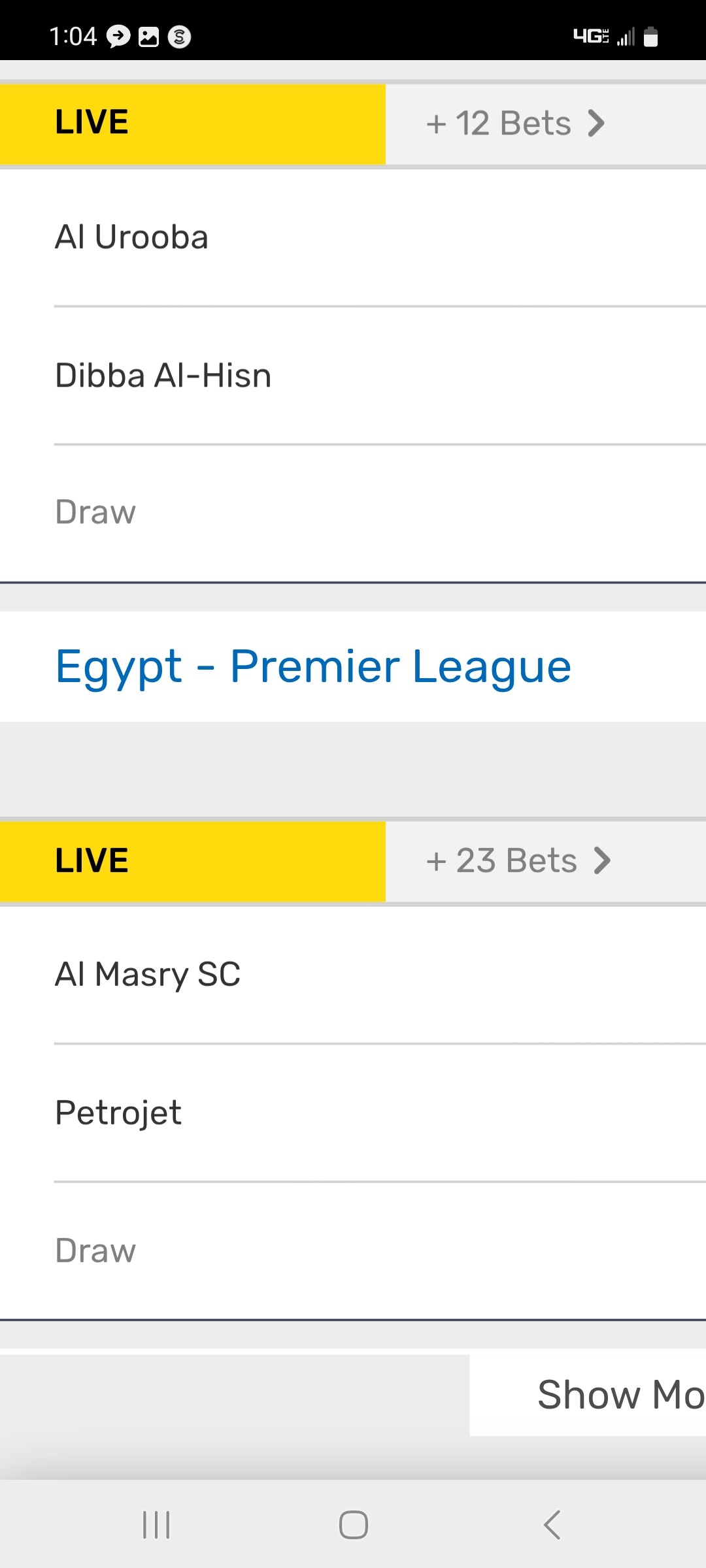Screen dimensions: 706x1568
Task: Tap the image notification icon in status bar
Action: tap(149, 37)
